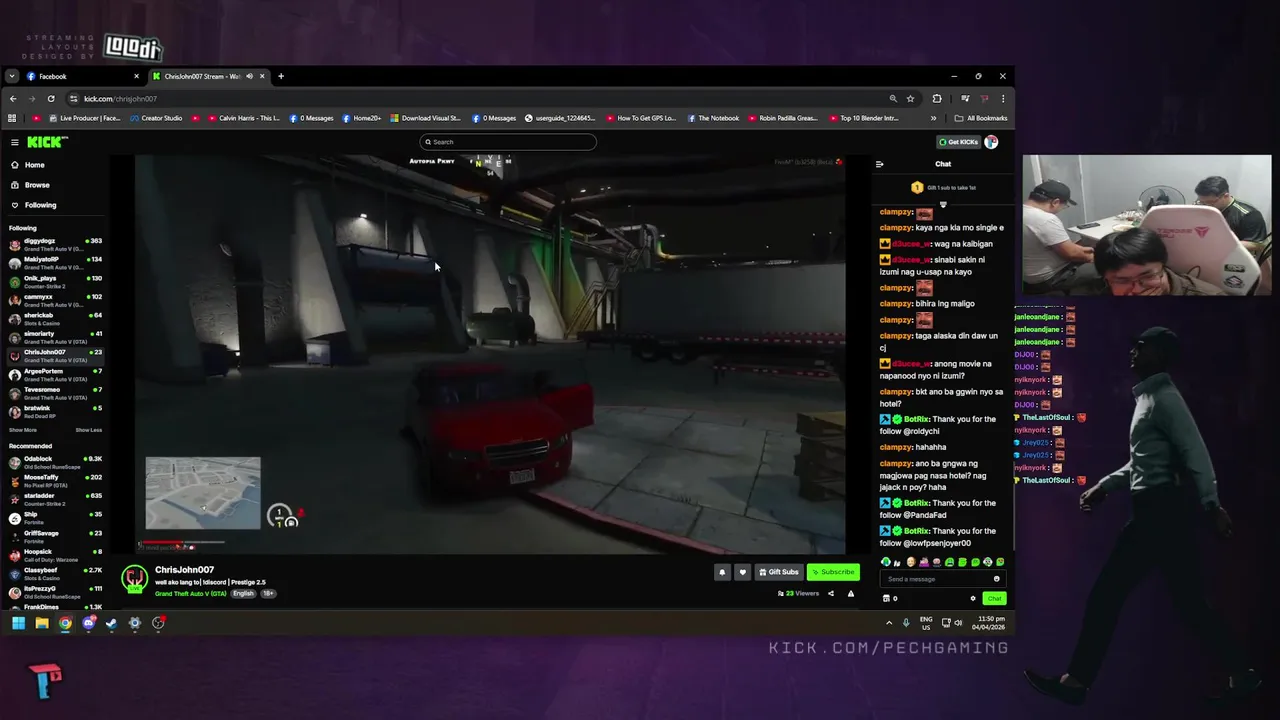Open Onik_plays channel in Following list
Screen dimensions: 1280x720
[x=55, y=280]
